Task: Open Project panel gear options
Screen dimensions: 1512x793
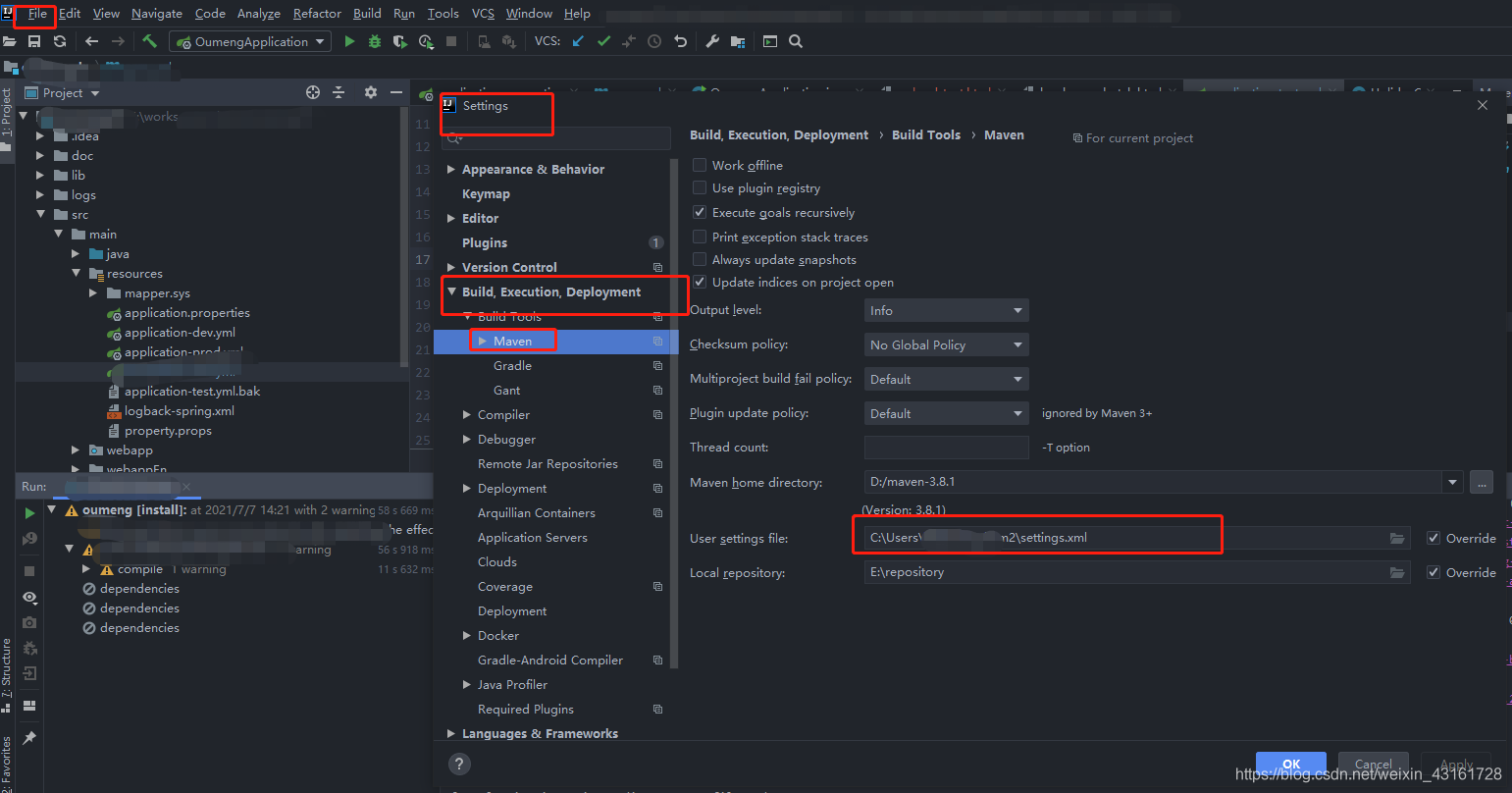Action: [370, 92]
